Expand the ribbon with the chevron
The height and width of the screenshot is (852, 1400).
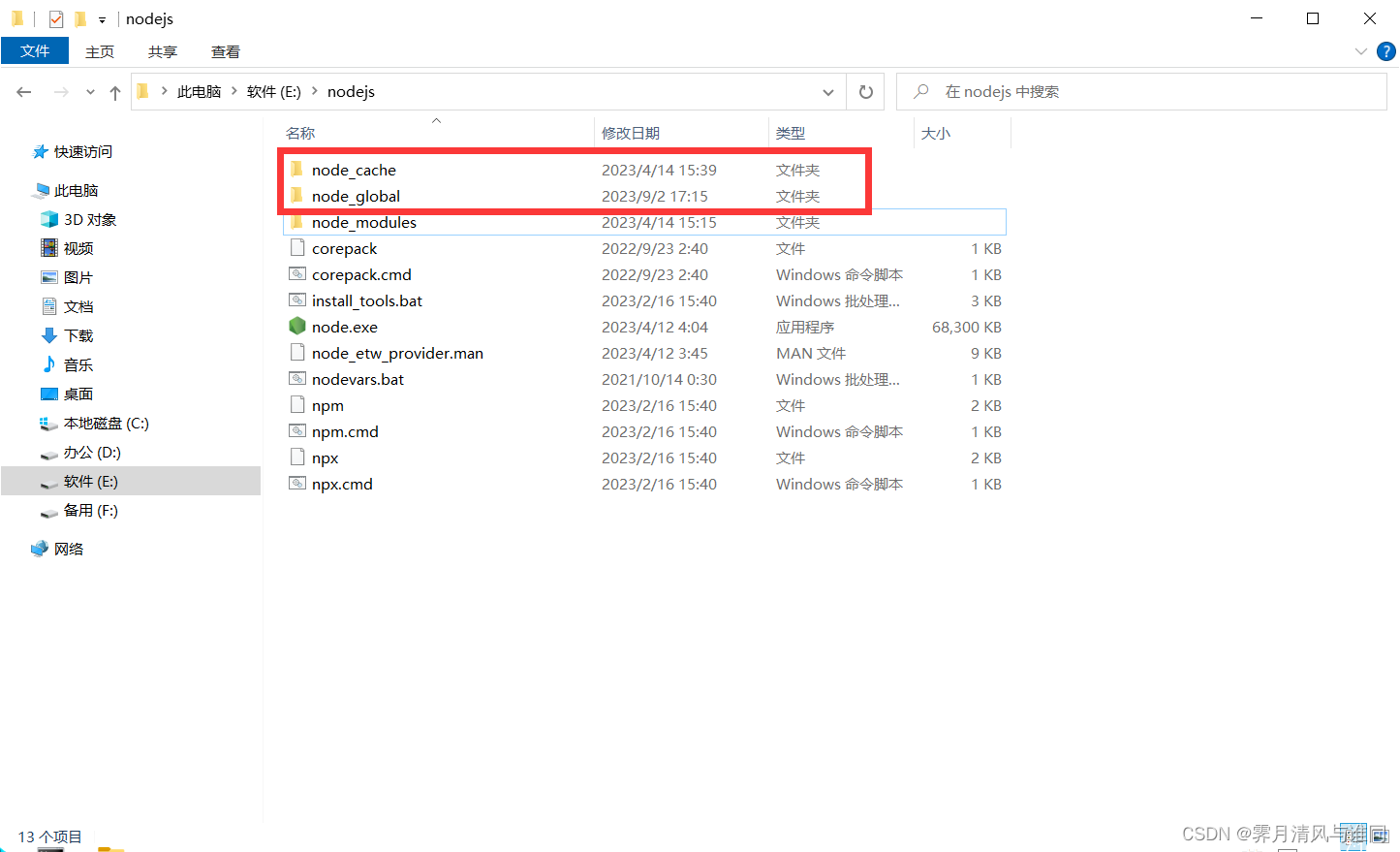tap(1361, 51)
